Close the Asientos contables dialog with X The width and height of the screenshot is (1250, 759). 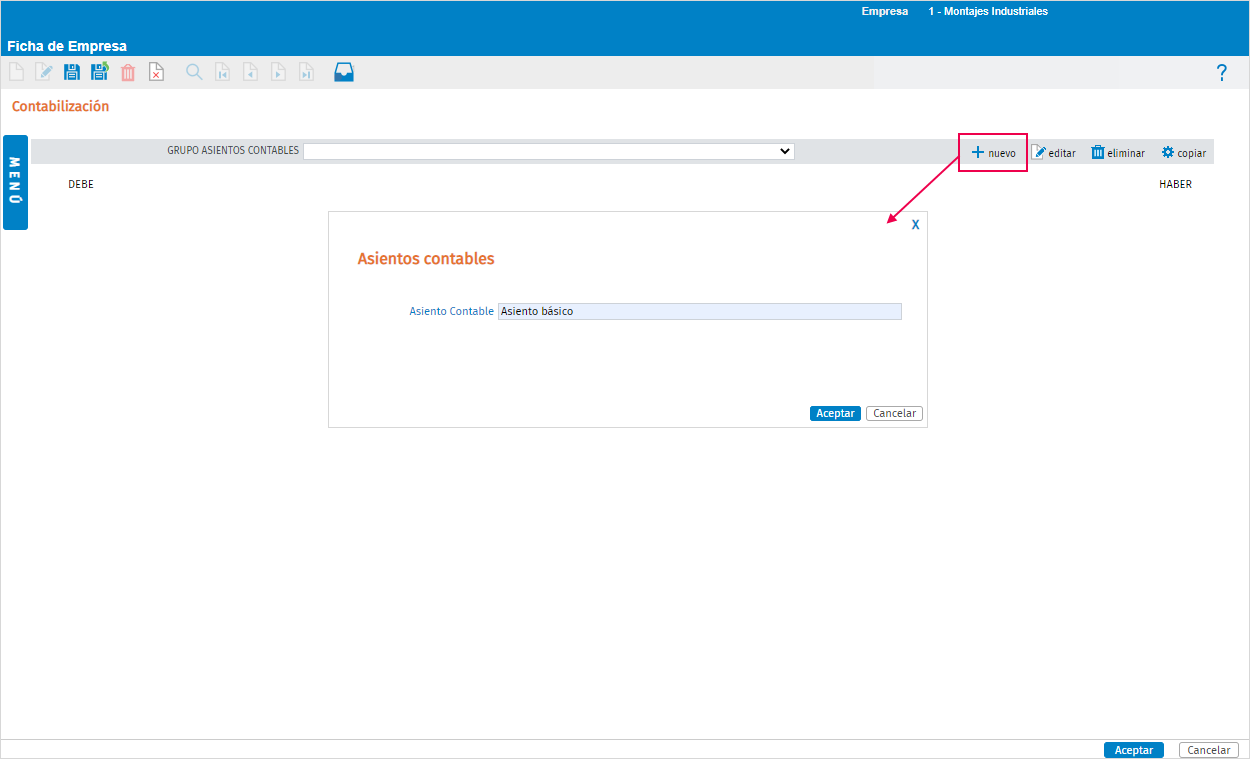(915, 225)
